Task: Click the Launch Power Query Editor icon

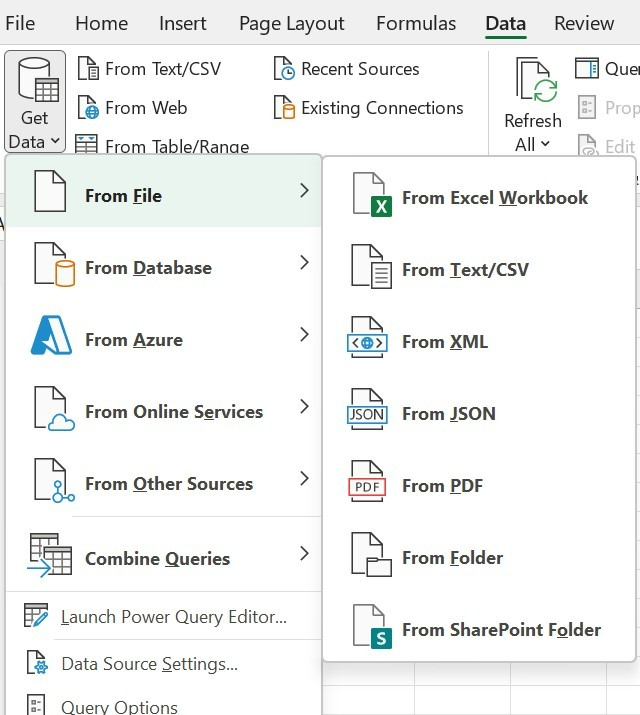Action: coord(36,615)
